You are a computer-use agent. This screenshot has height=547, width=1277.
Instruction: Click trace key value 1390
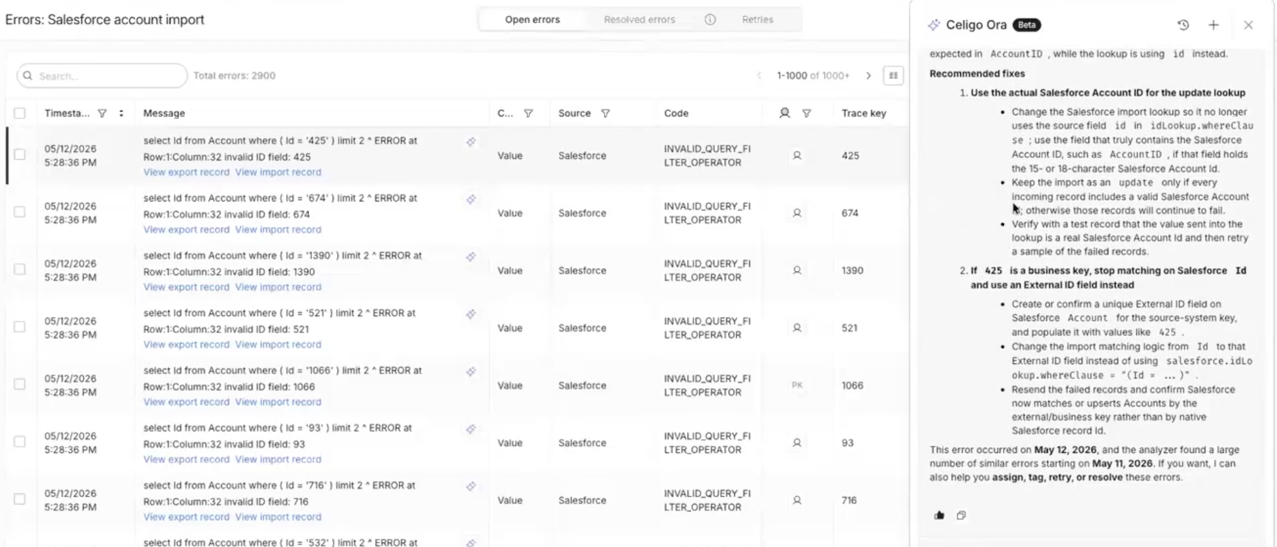pyautogui.click(x=853, y=271)
